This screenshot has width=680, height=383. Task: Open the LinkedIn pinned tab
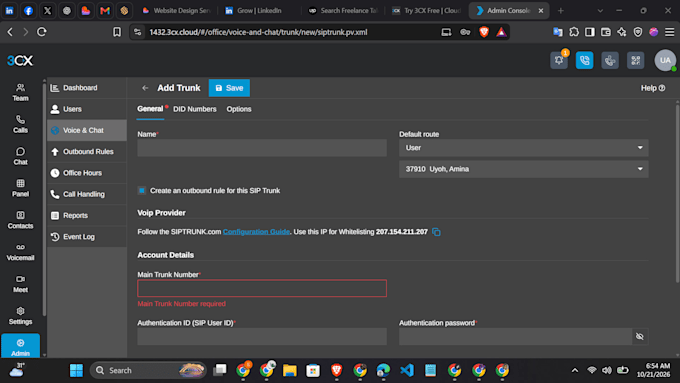(x=9, y=10)
